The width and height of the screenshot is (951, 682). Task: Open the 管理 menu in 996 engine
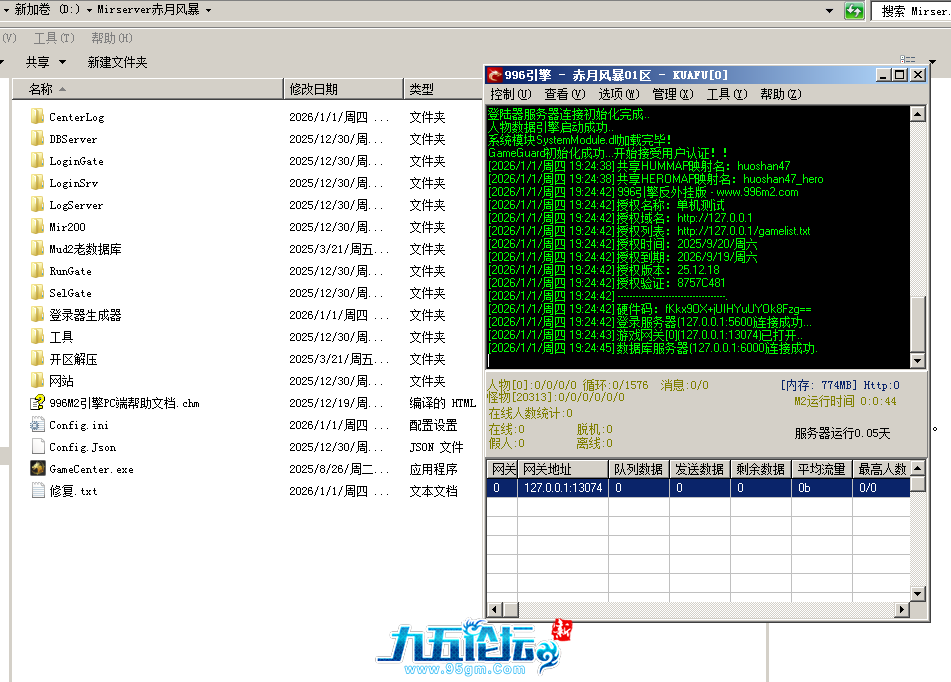(x=672, y=94)
